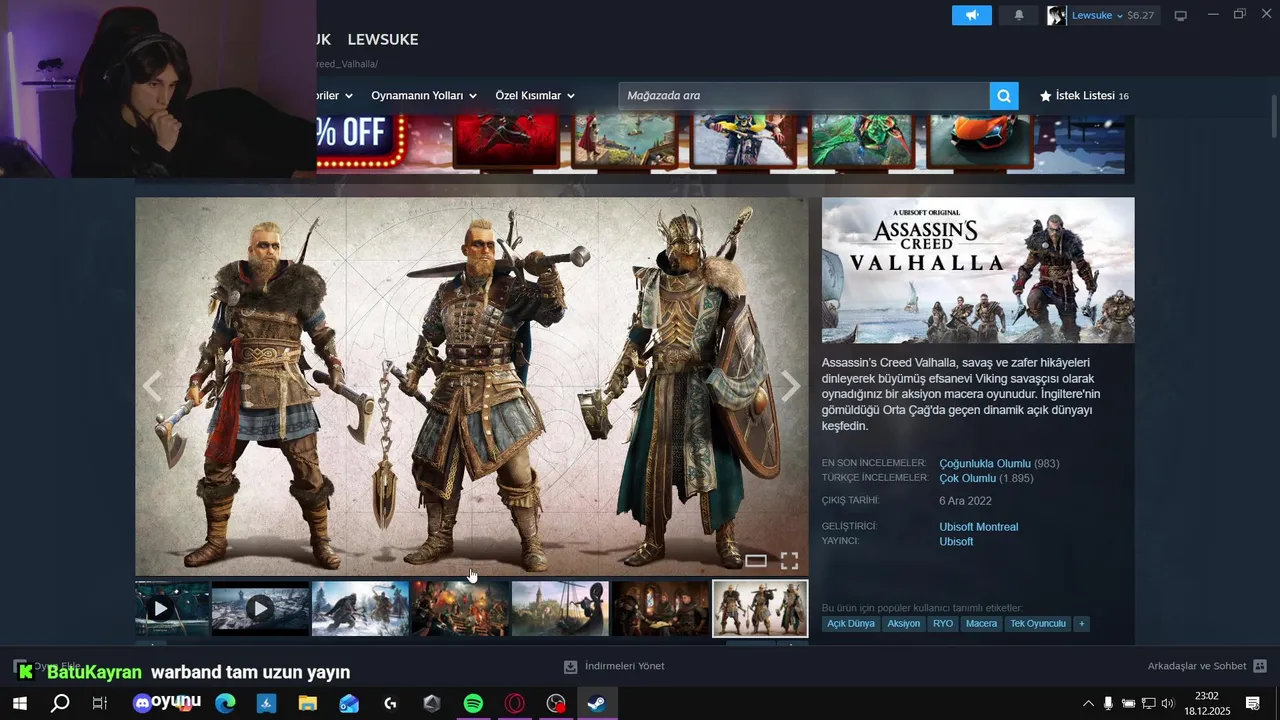Open the Ubisoft publisher link
1280x720 pixels.
coord(956,542)
